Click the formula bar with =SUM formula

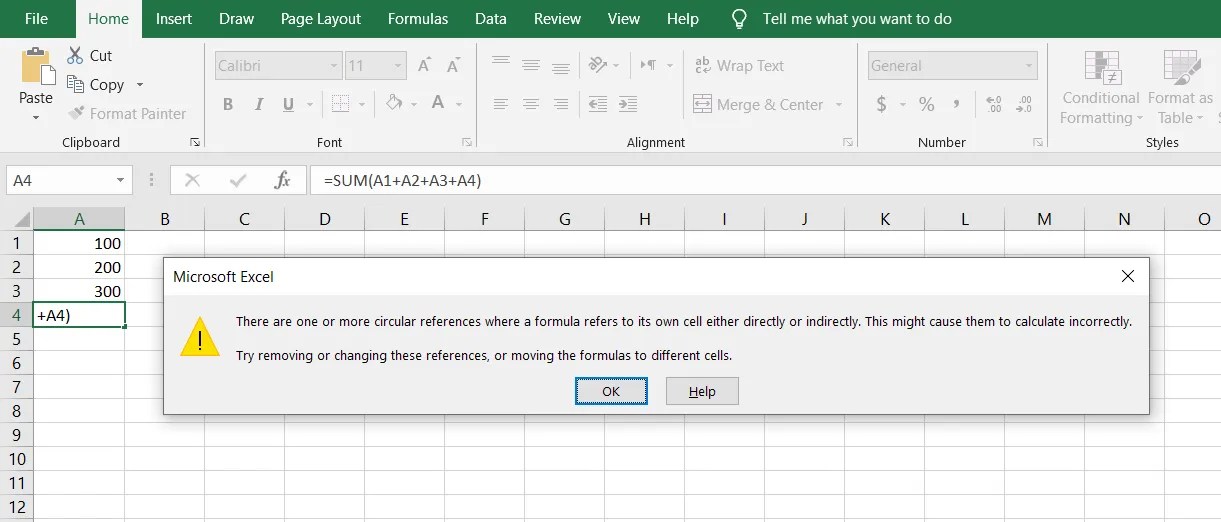(765, 181)
